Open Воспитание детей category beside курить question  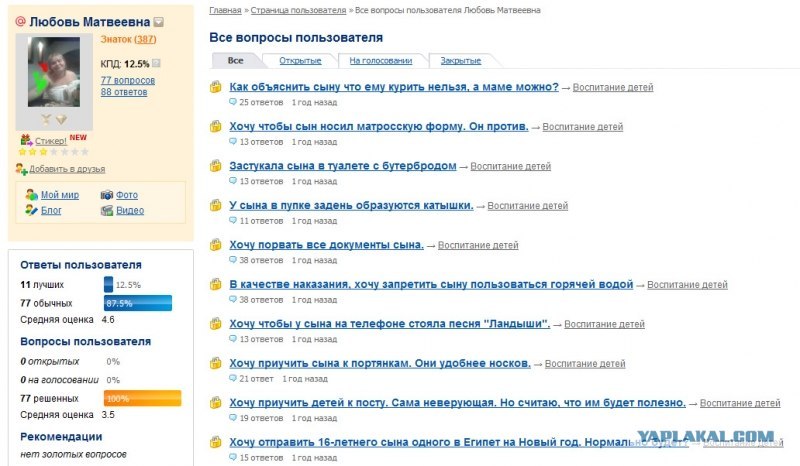(613, 87)
